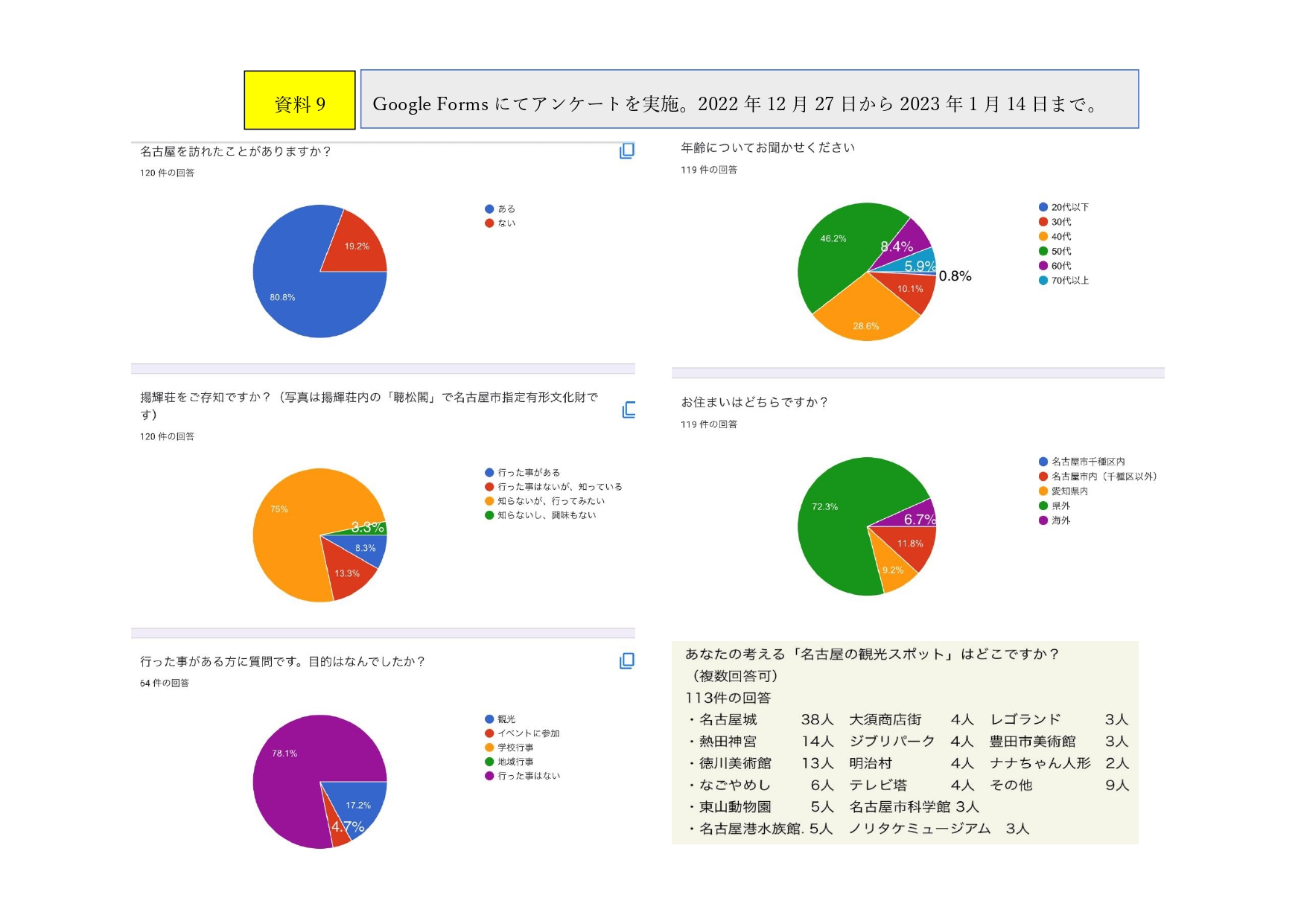This screenshot has width=1307, height=924.
Task: Click the yellow 資料9 label box
Action: (x=299, y=101)
